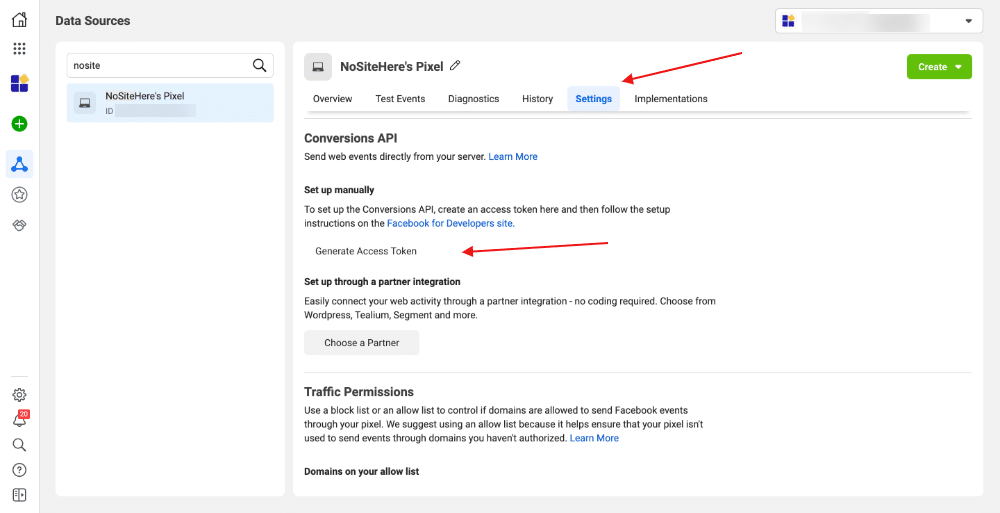Open the business account selector dropdown

tap(879, 21)
